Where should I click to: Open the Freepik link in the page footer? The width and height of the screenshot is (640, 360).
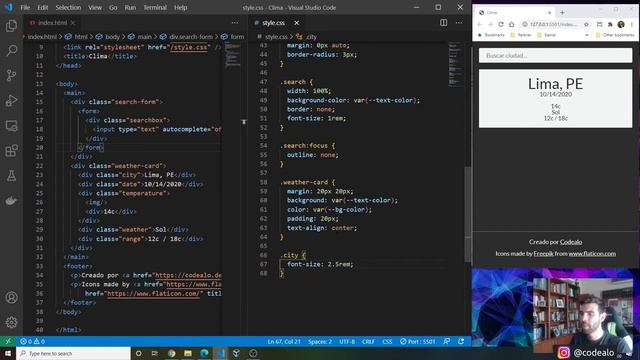[543, 253]
